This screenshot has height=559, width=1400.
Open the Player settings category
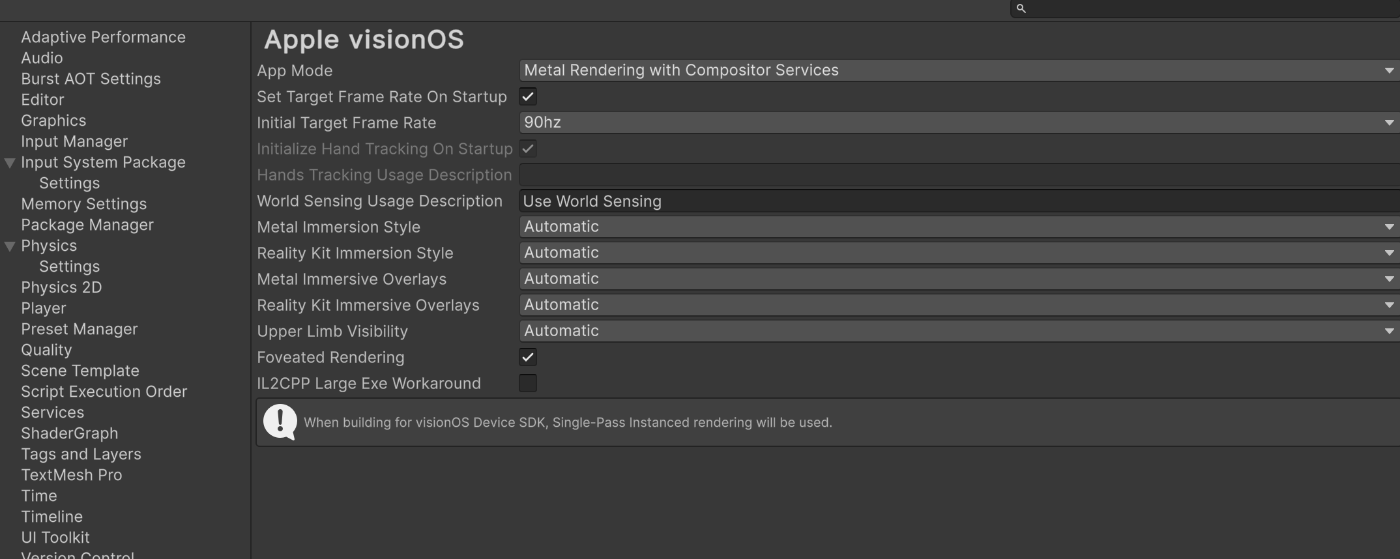point(43,309)
